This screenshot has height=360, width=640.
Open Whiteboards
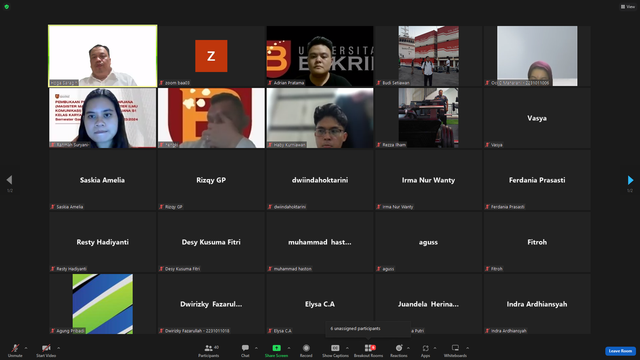pos(455,350)
